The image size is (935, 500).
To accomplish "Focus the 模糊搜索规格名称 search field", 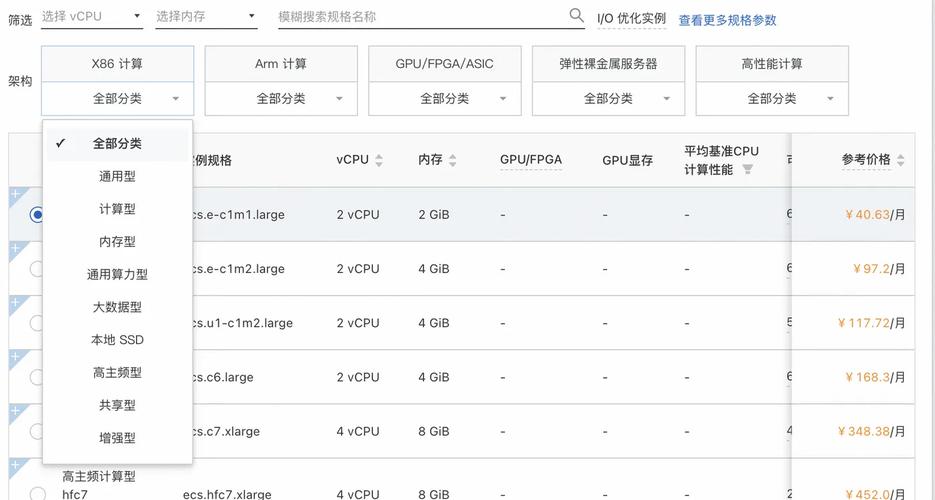I will tap(420, 17).
